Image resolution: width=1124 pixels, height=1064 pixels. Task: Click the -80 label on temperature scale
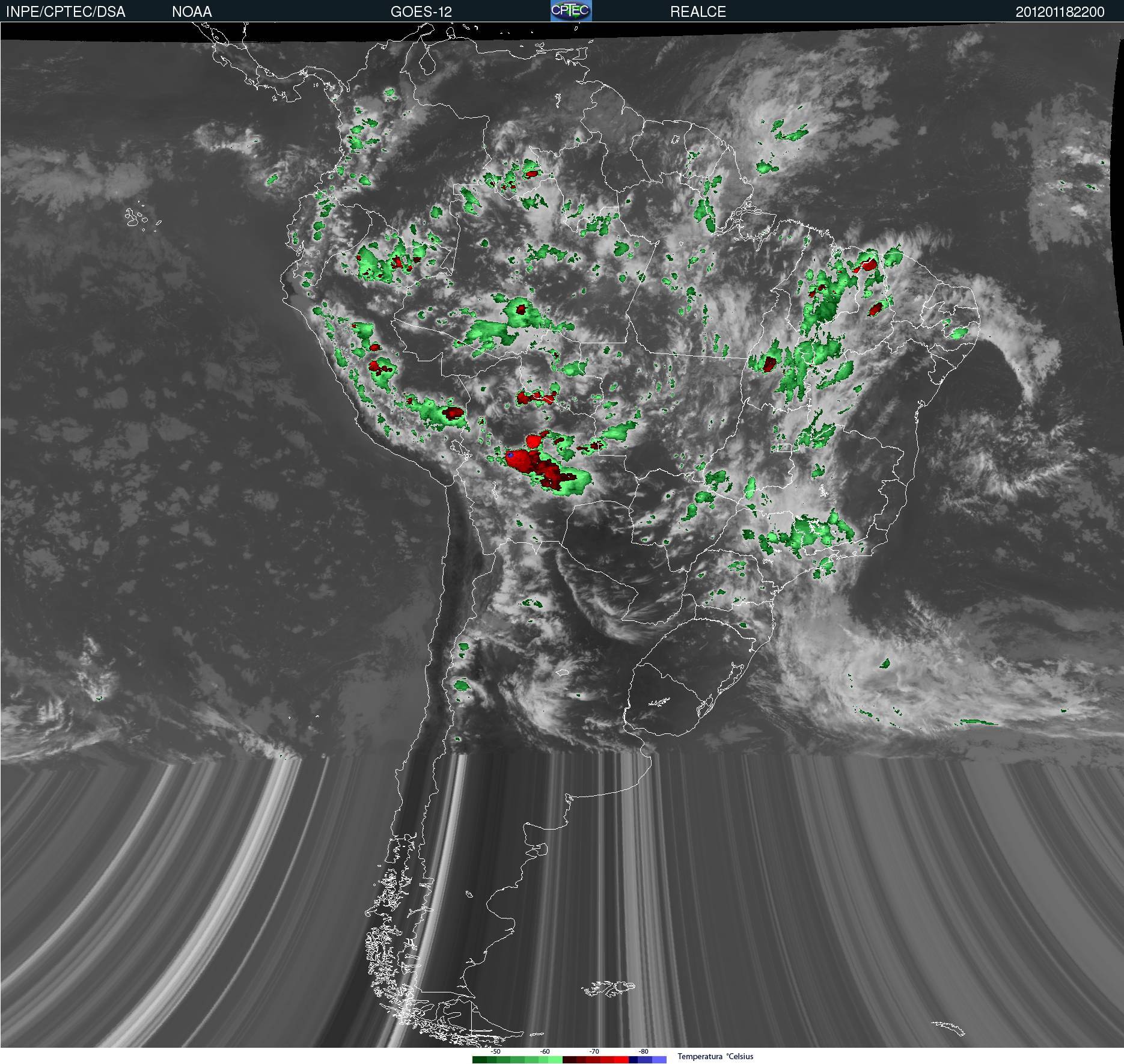point(643,1051)
